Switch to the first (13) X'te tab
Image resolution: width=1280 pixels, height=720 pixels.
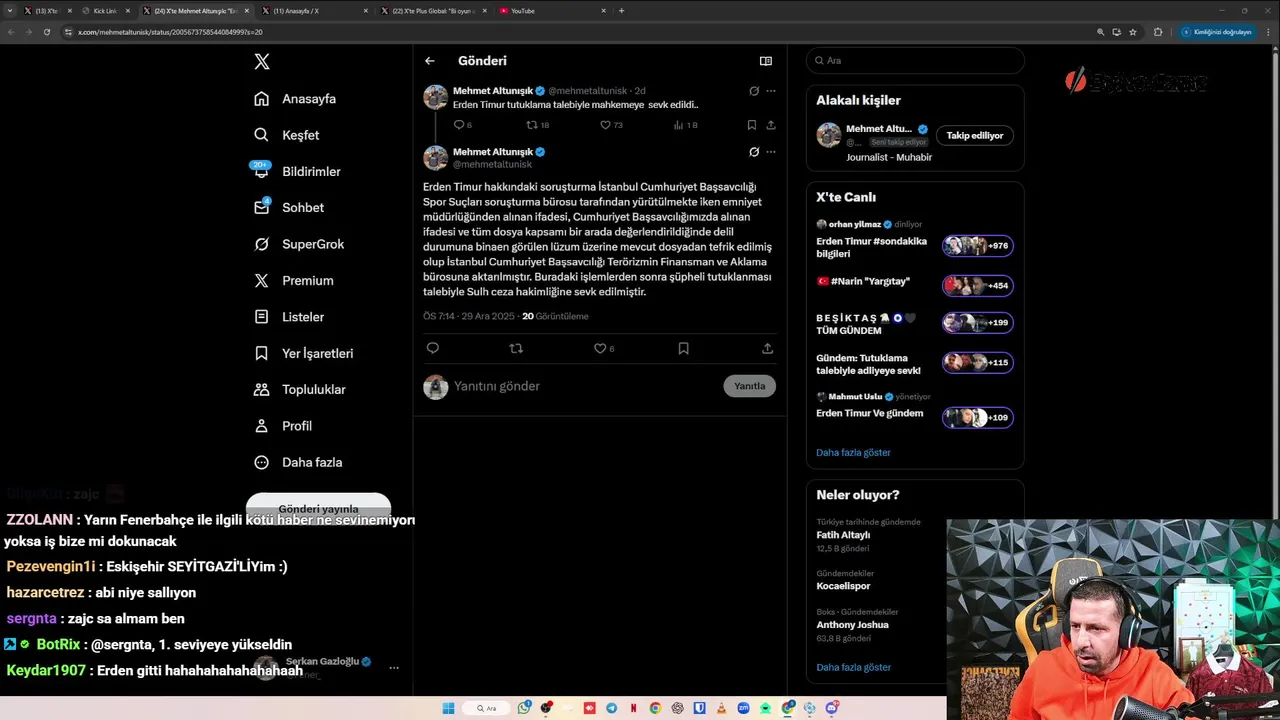46,11
